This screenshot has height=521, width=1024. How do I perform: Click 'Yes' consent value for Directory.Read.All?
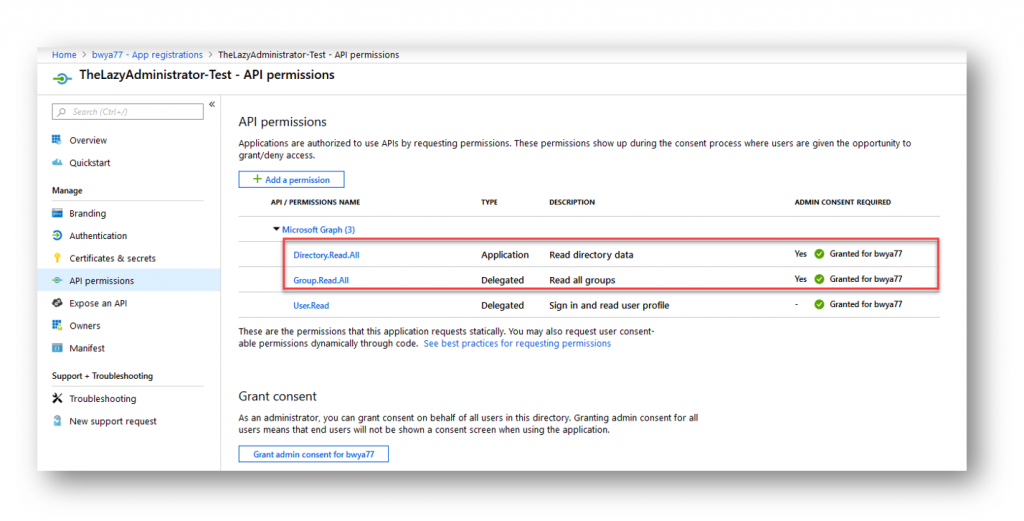(x=801, y=254)
